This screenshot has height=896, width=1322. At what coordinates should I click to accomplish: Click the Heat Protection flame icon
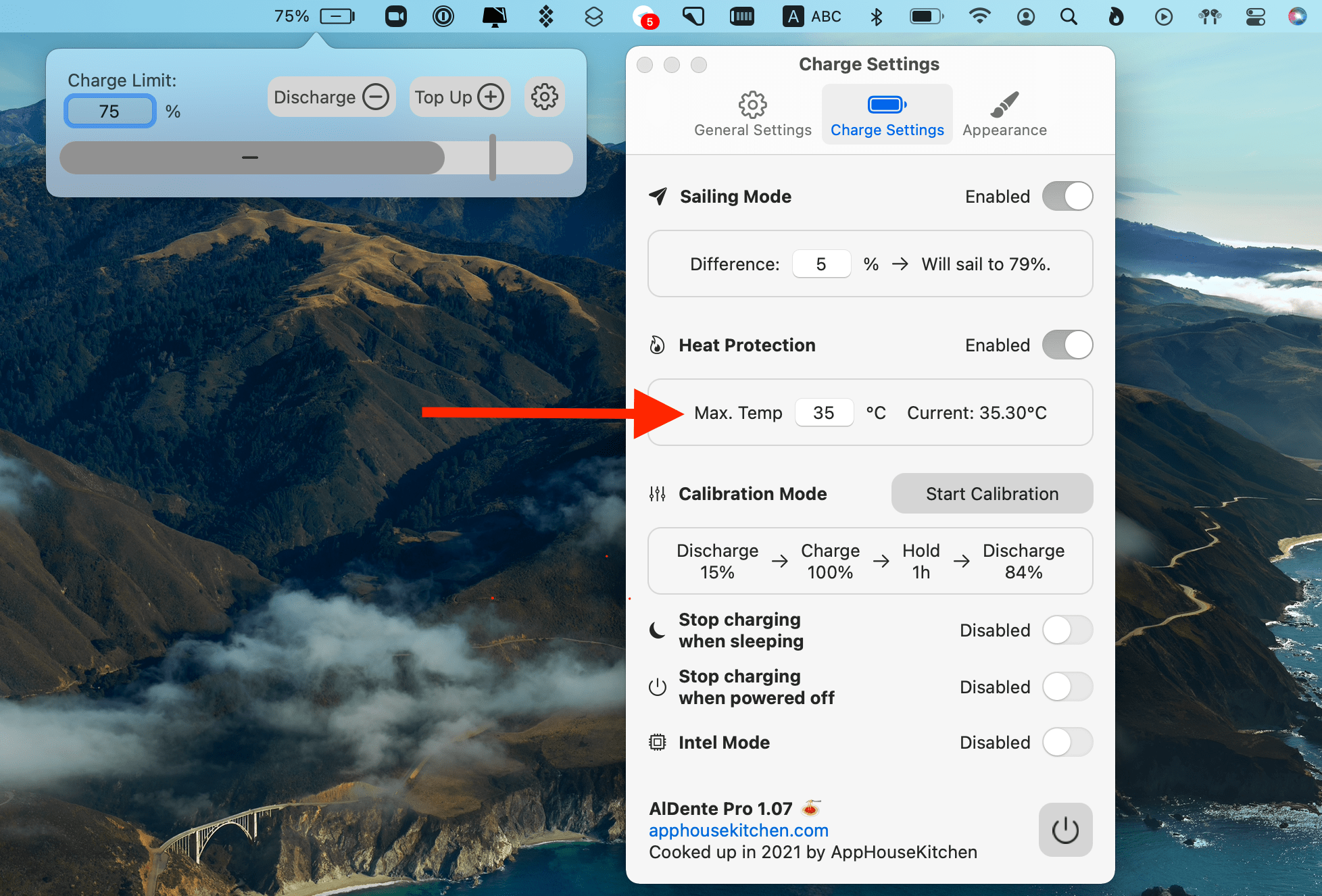coord(657,345)
